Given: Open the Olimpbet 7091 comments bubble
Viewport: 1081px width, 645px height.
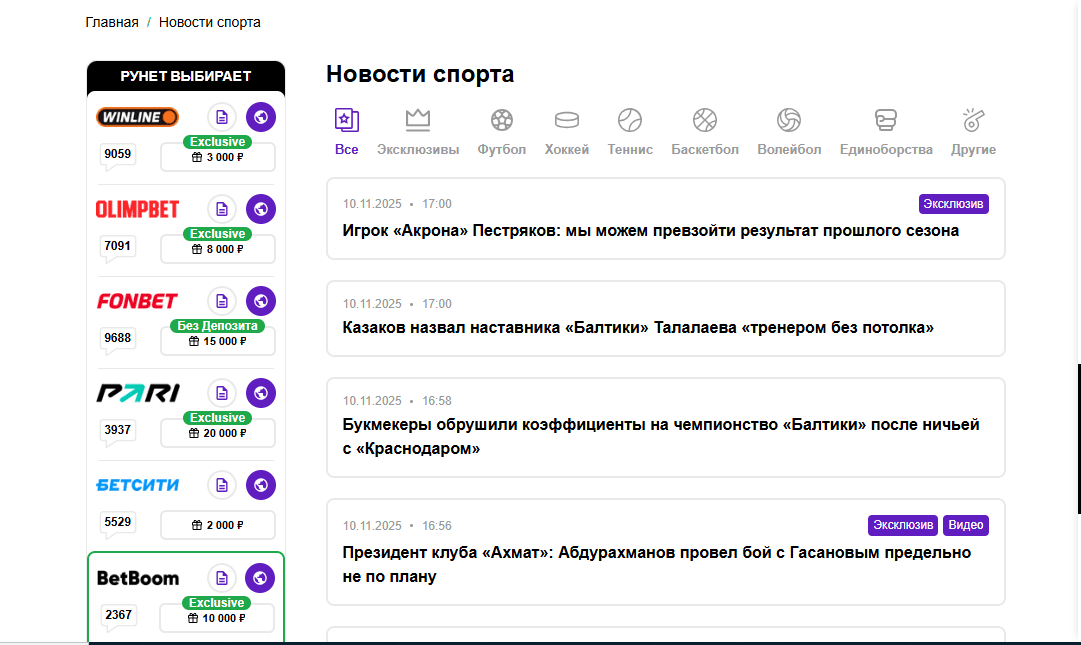Looking at the screenshot, I should coord(118,246).
